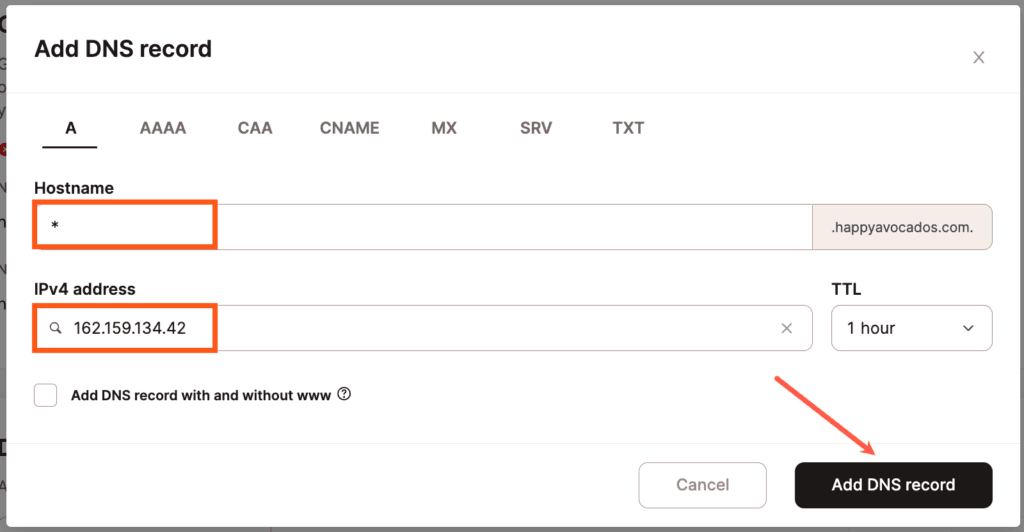This screenshot has width=1024, height=532.
Task: Click the black Add DNS record button
Action: (893, 485)
